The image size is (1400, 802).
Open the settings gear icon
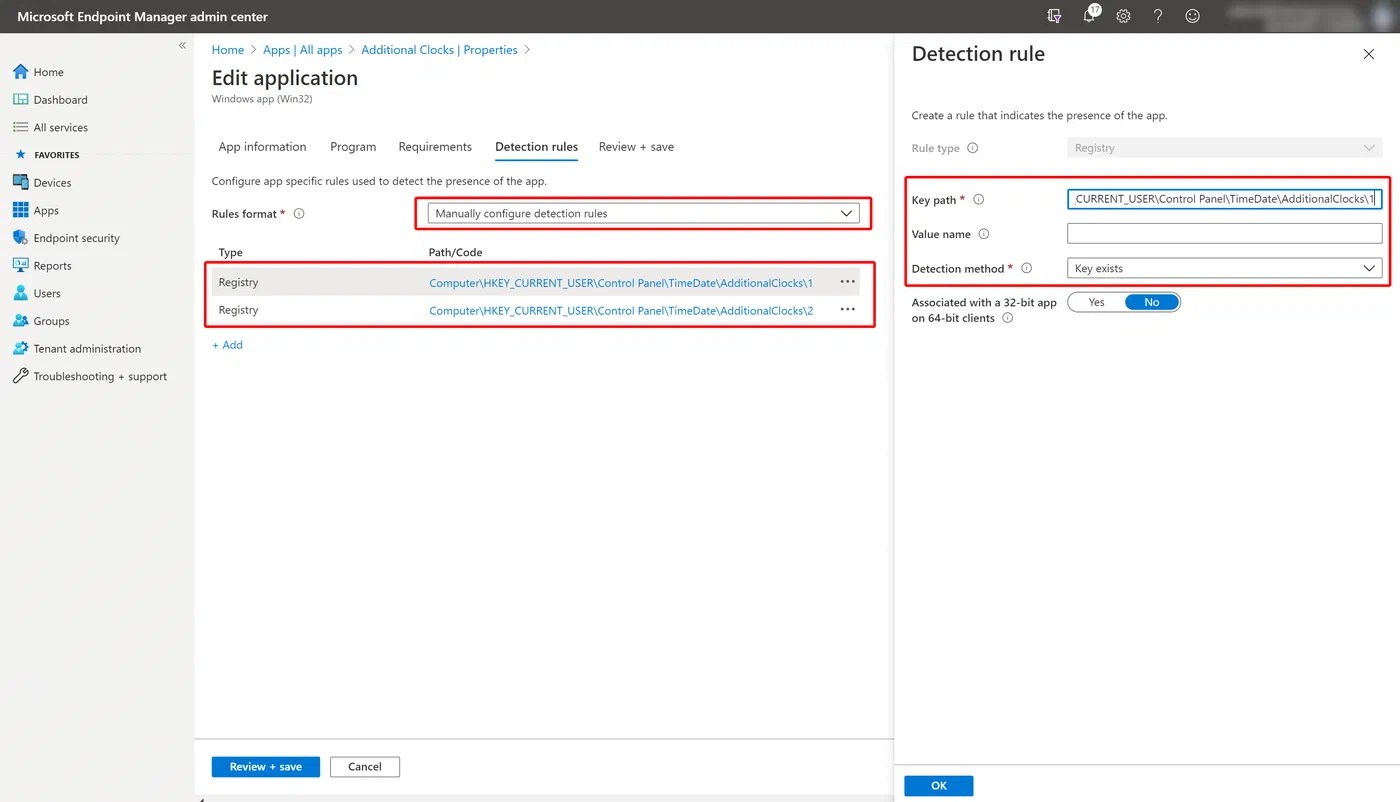click(1123, 16)
